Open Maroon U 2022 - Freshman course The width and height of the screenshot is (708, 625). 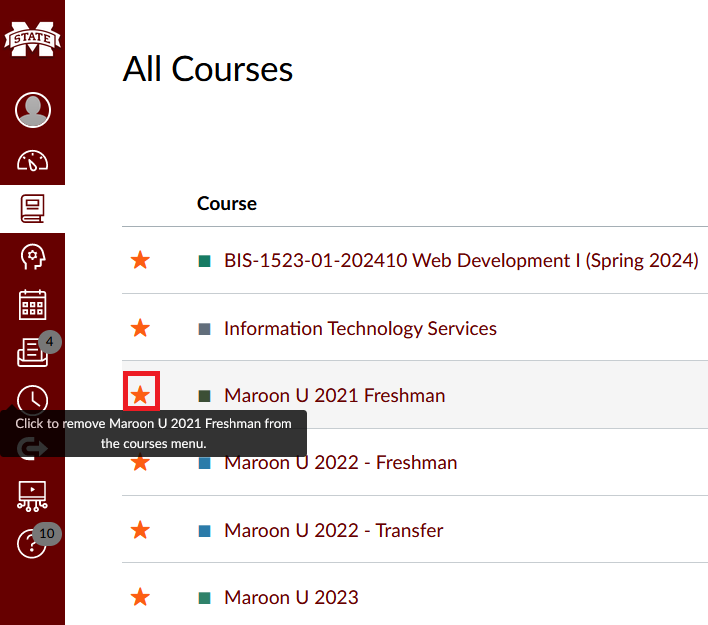click(x=341, y=462)
